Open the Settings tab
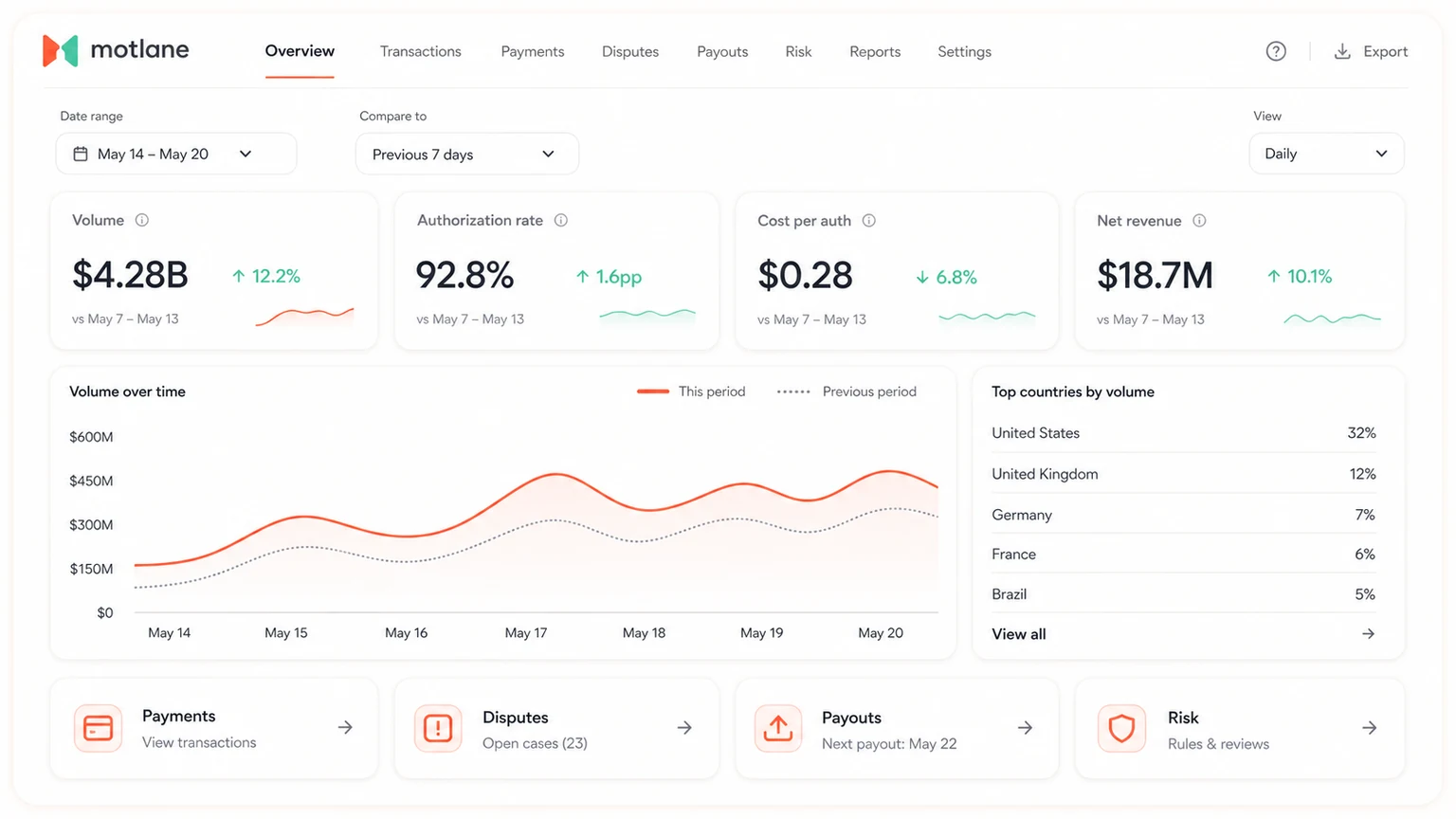 964,51
